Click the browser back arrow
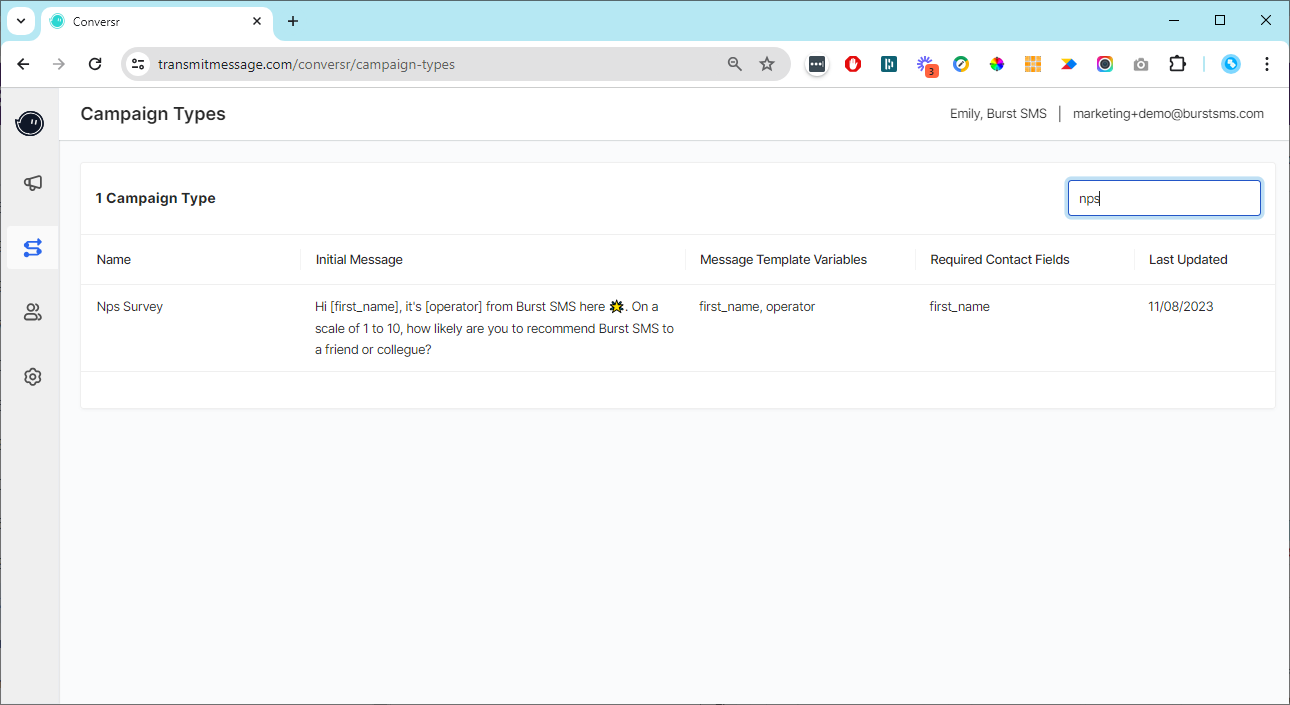 coord(23,64)
